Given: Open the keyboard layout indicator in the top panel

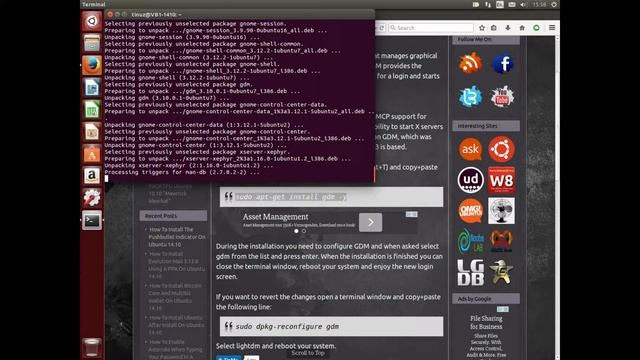Looking at the screenshot, I should (x=500, y=4).
